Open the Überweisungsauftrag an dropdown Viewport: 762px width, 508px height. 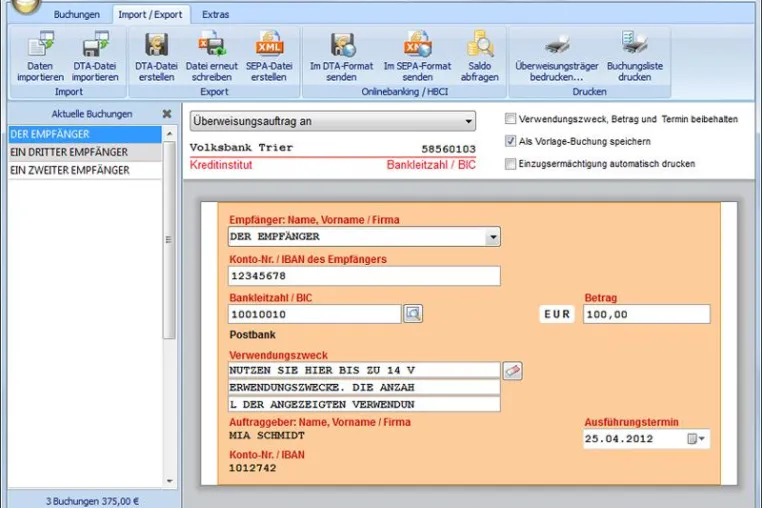tap(332, 121)
